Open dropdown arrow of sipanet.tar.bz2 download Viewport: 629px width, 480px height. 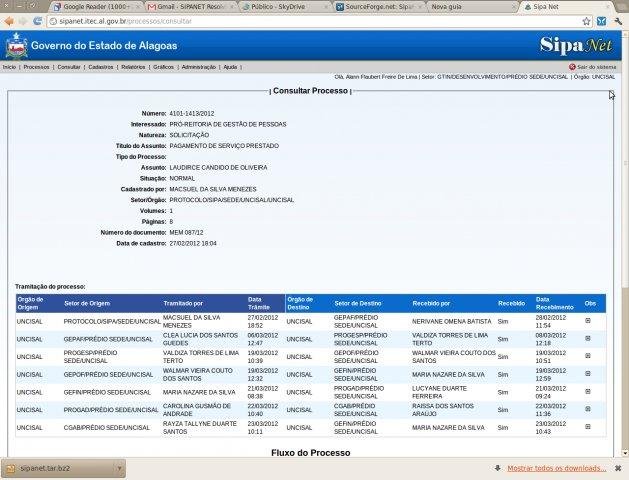(119, 468)
